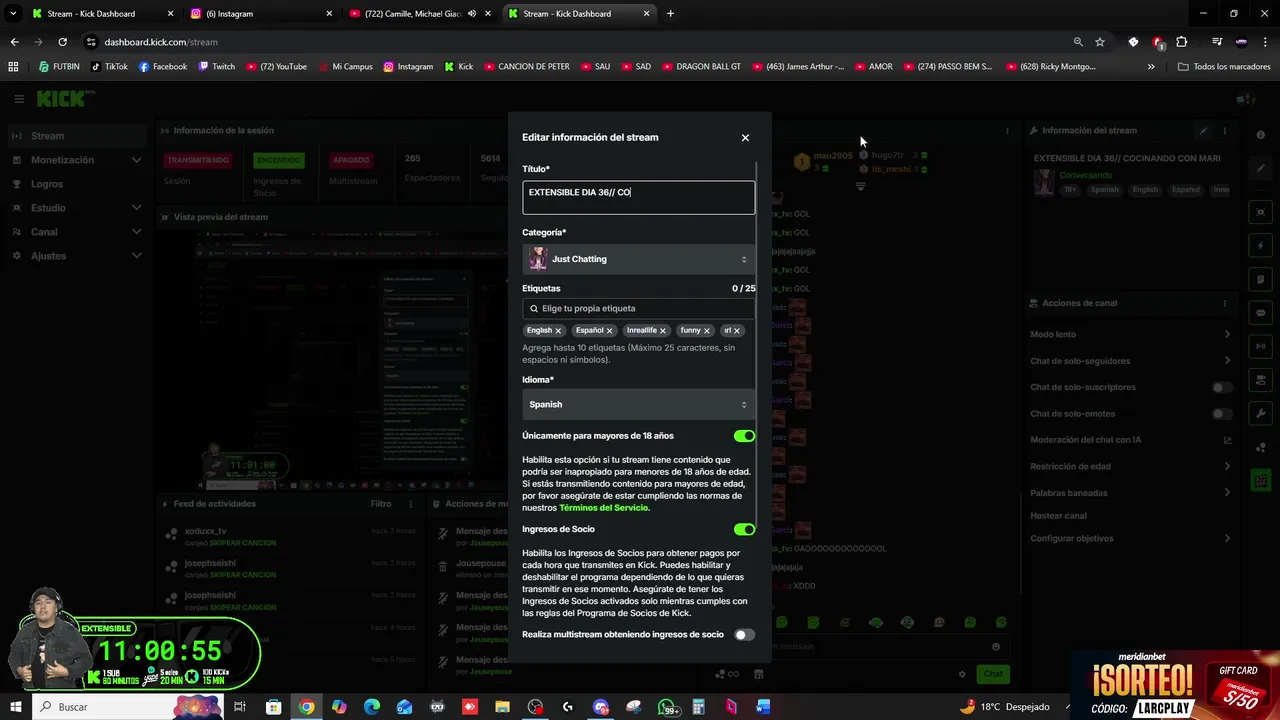Expand the Estudio sidebar menu
This screenshot has width=1280, height=720.
[x=76, y=208]
